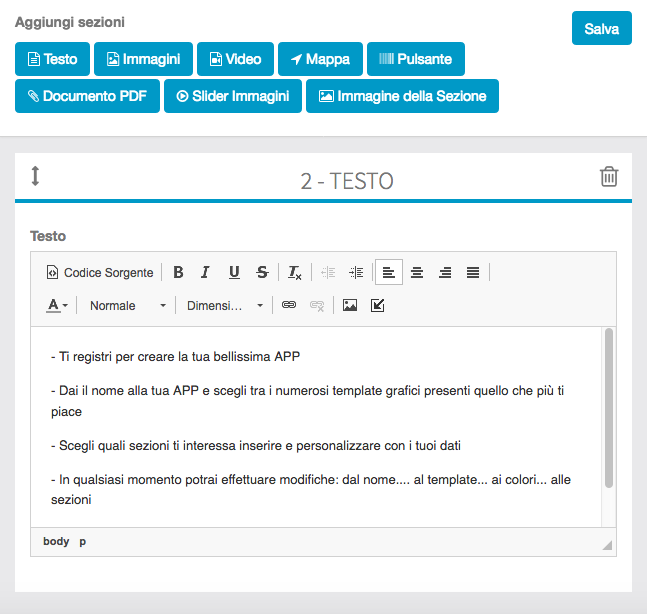
Task: Open the Normale paragraph format dropdown
Action: click(x=127, y=305)
